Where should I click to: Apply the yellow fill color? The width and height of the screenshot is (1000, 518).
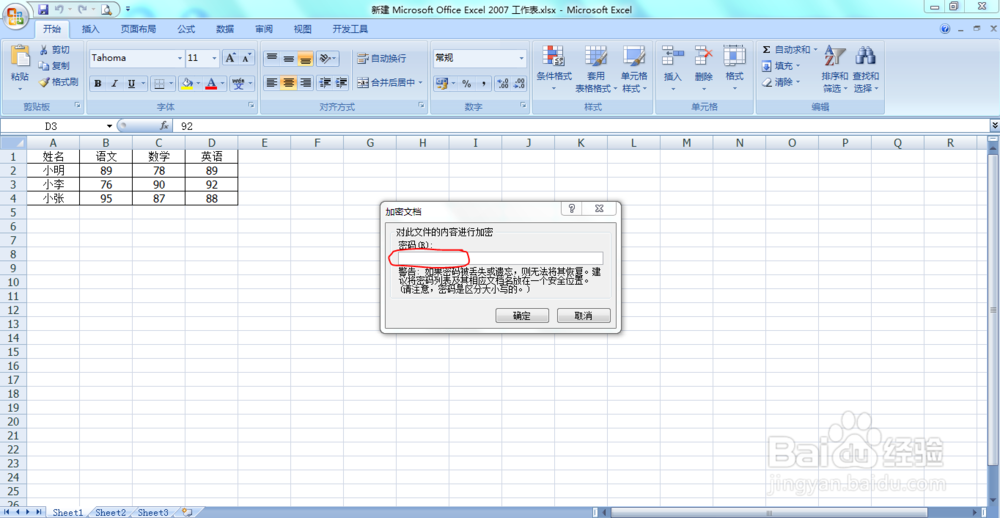pos(187,83)
